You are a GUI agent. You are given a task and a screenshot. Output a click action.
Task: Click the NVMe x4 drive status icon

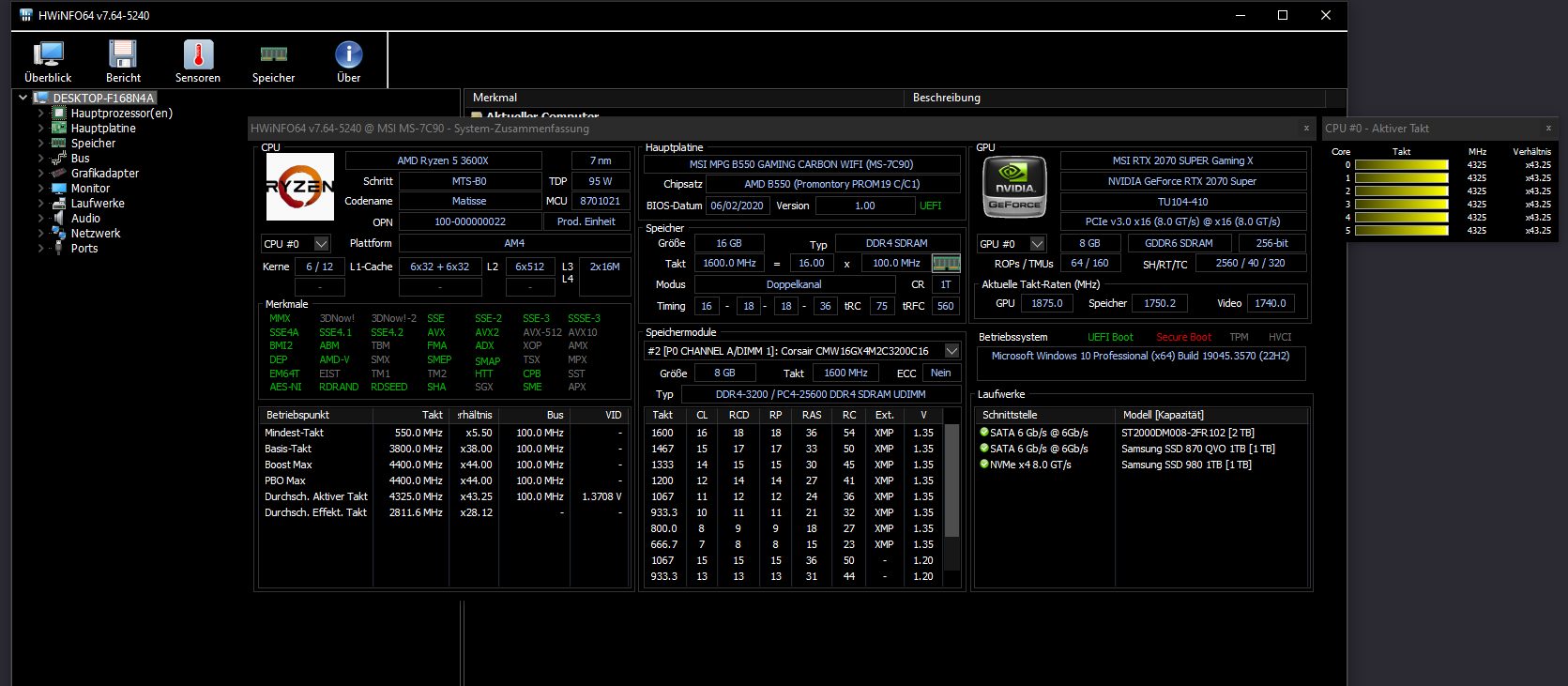(x=984, y=465)
